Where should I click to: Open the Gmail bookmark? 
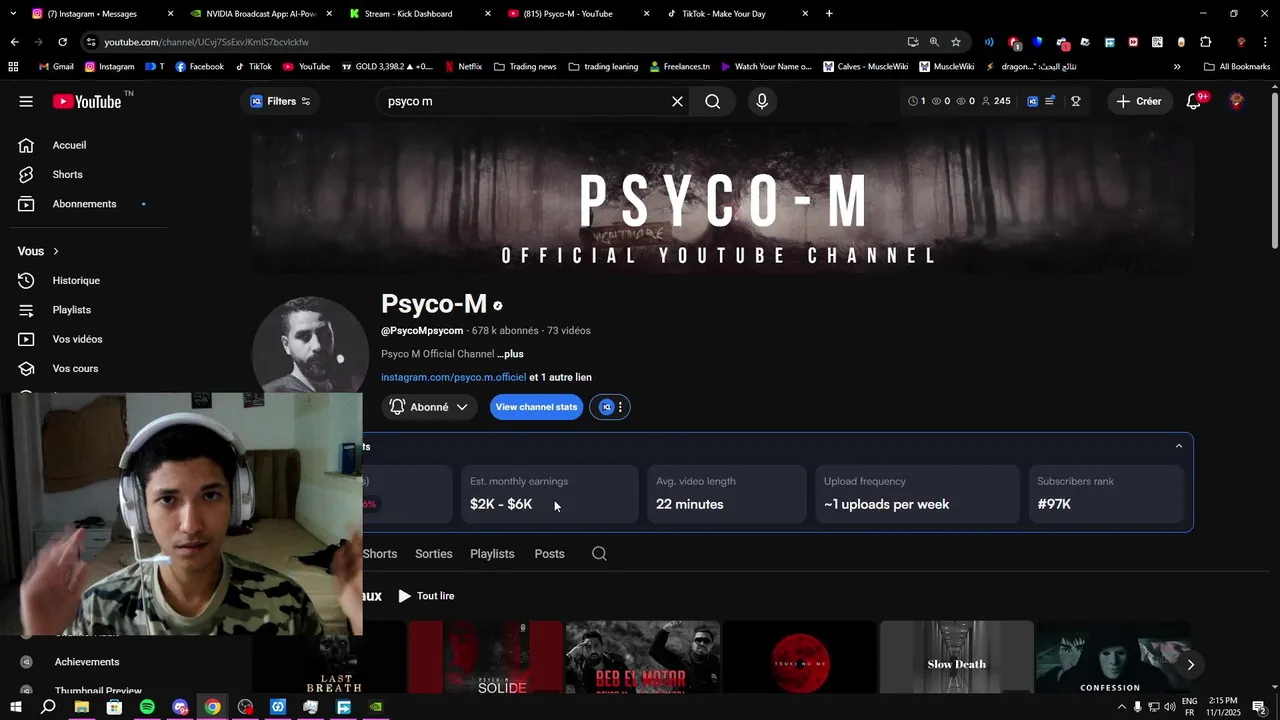(56, 67)
